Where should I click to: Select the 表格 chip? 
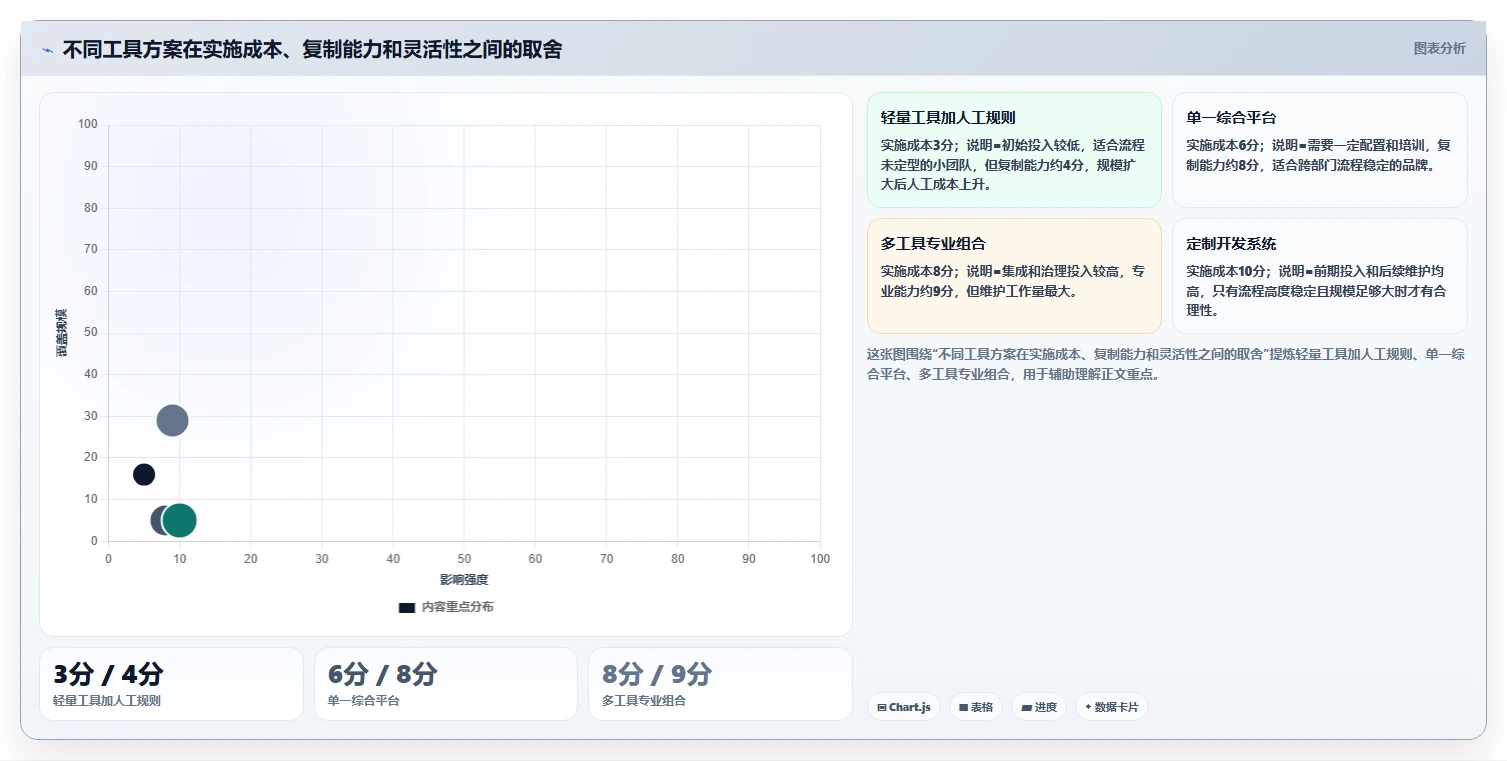coord(976,707)
